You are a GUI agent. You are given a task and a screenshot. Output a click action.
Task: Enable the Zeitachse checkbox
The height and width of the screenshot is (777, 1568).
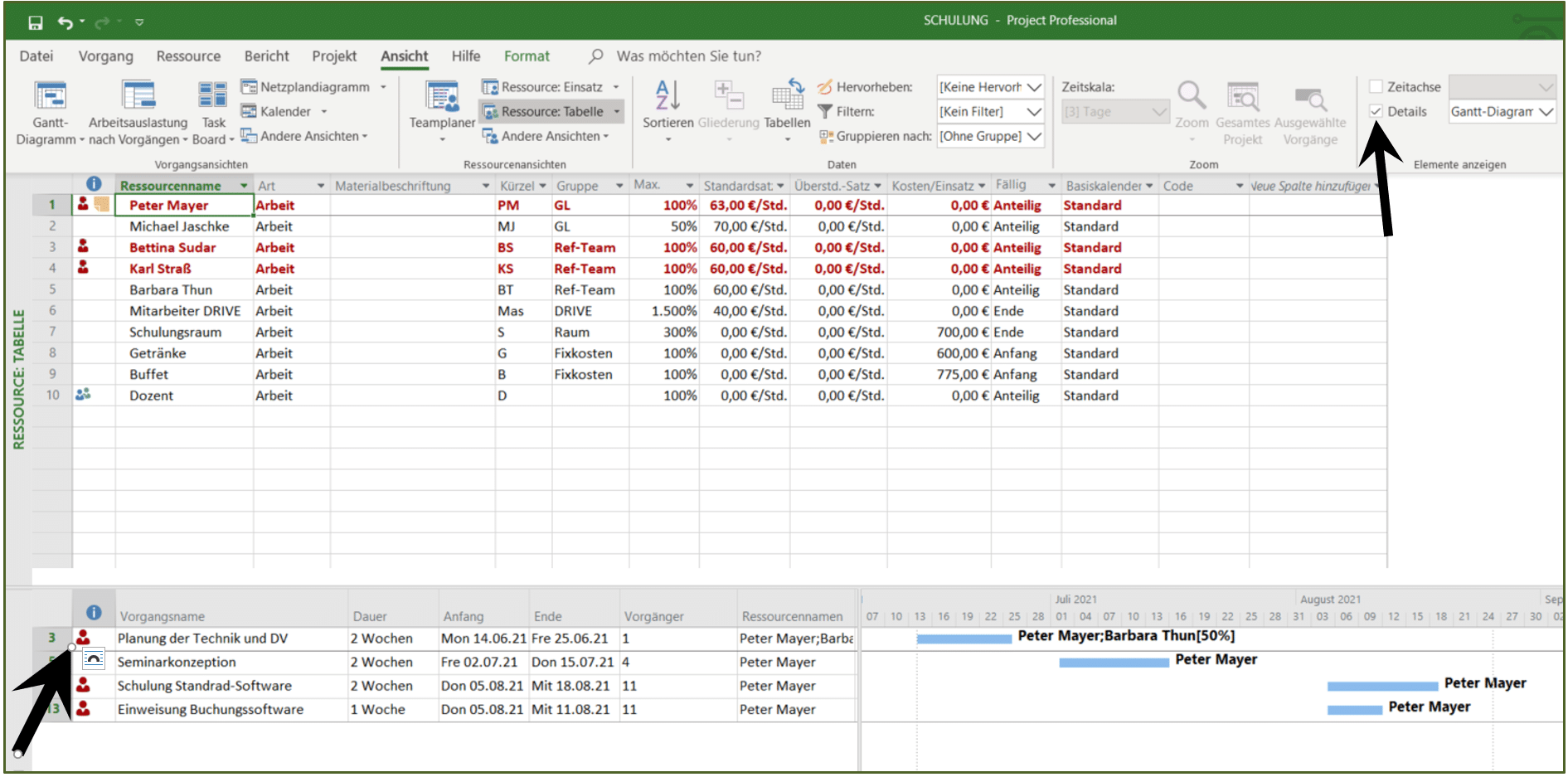pos(1376,86)
